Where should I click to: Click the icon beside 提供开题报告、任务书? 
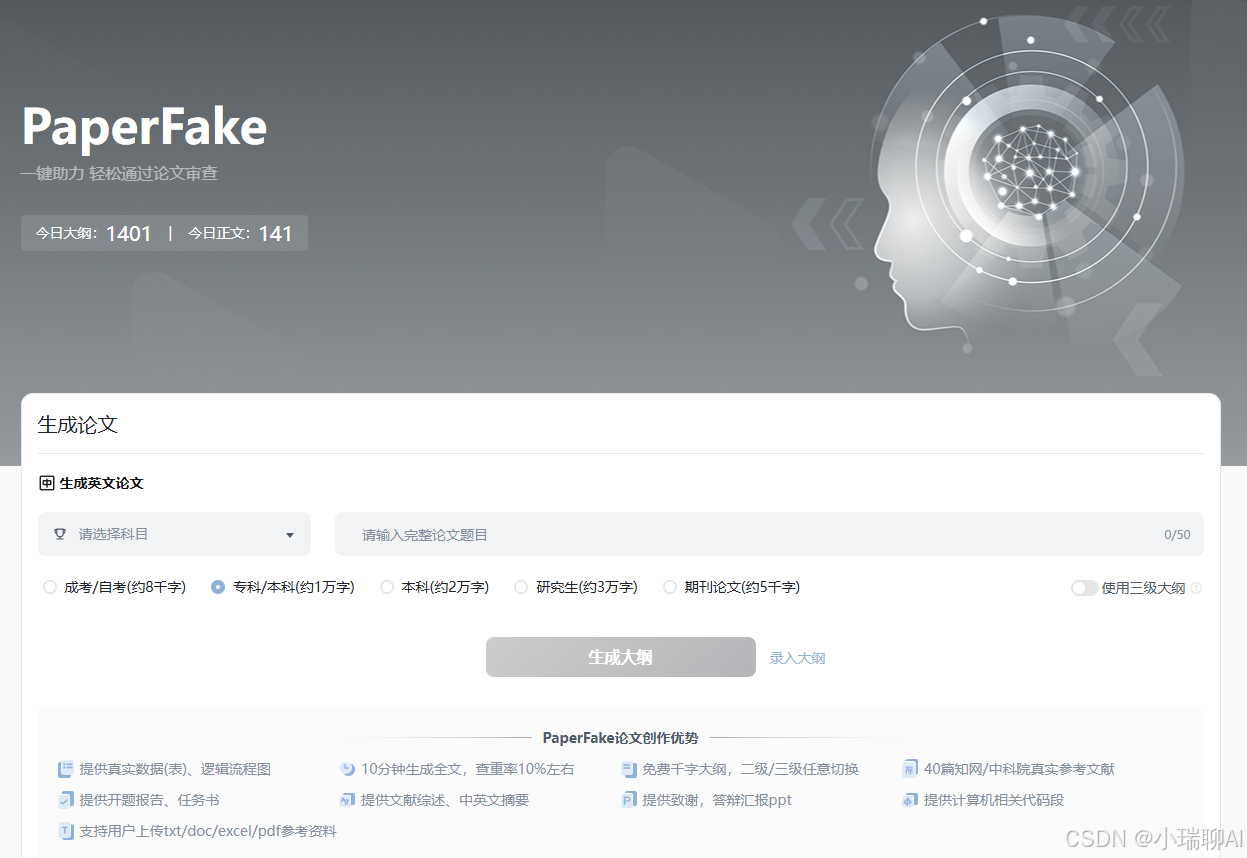tap(66, 800)
